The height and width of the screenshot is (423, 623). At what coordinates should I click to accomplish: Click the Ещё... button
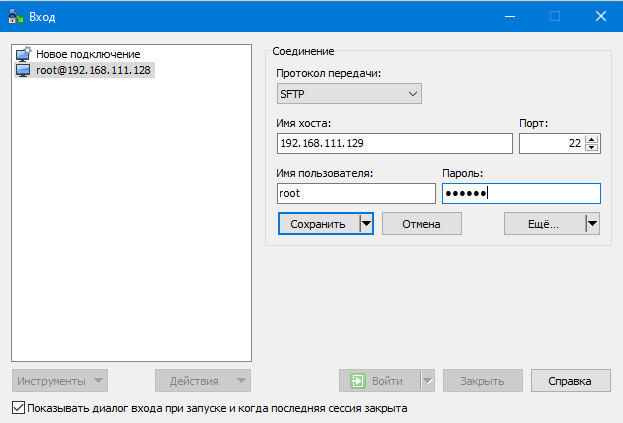545,224
